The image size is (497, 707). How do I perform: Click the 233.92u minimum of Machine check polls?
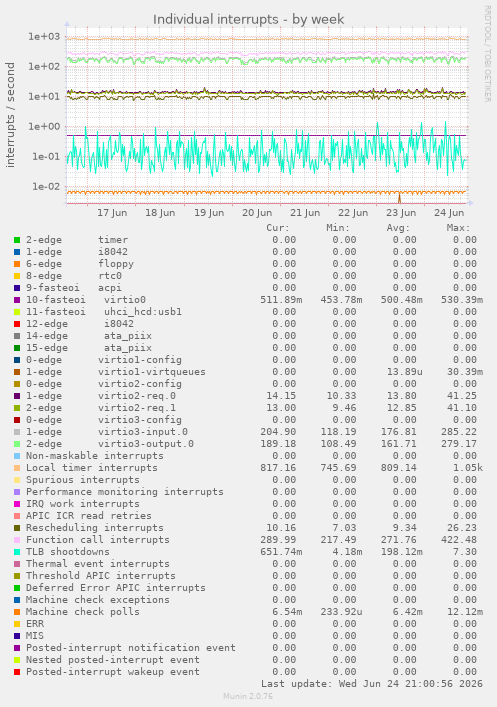point(341,612)
